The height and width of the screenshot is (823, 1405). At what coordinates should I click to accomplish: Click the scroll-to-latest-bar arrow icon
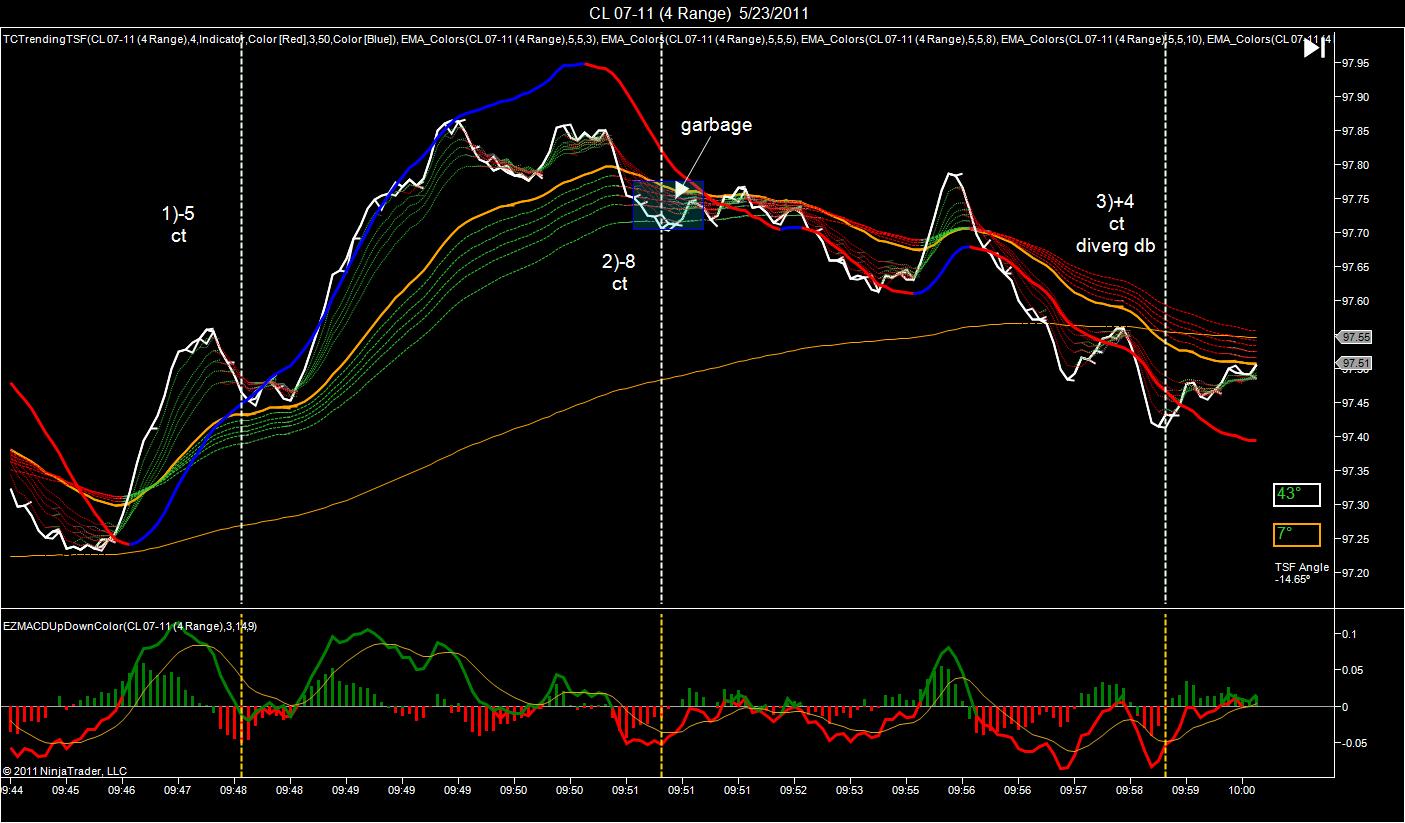tap(1314, 48)
